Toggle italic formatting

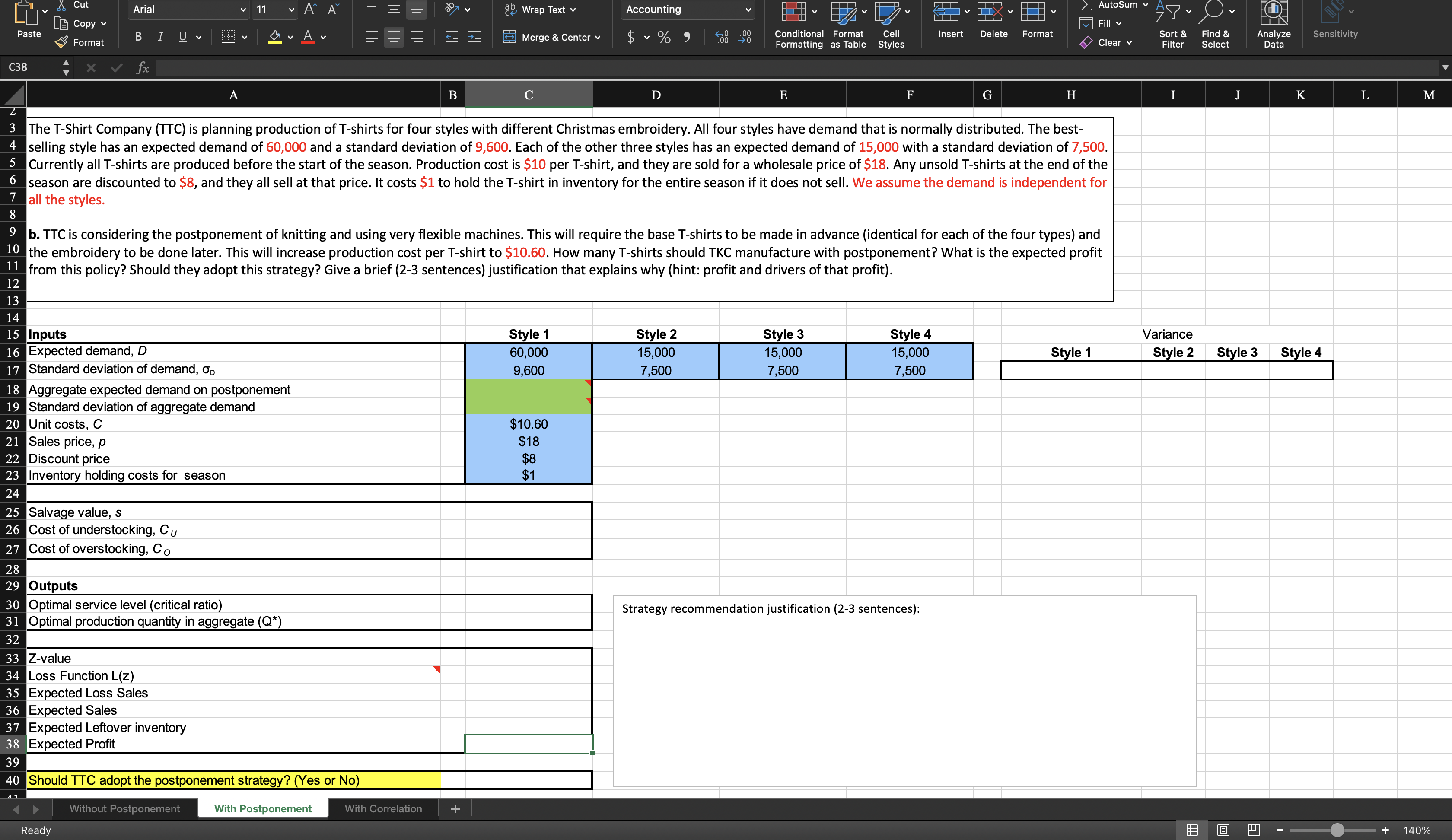coord(160,37)
